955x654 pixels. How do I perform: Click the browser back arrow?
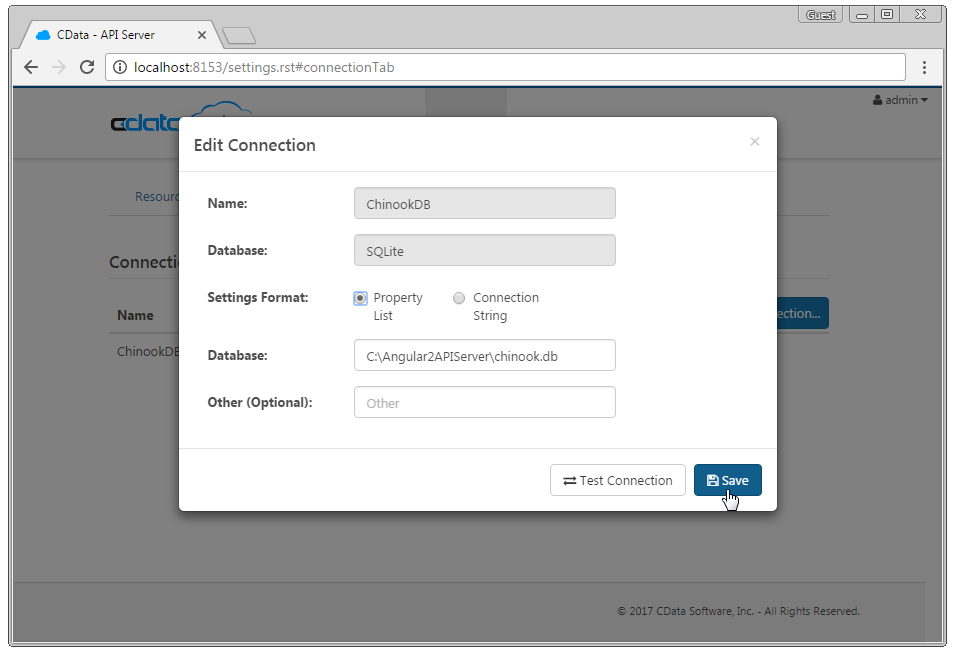click(x=31, y=67)
